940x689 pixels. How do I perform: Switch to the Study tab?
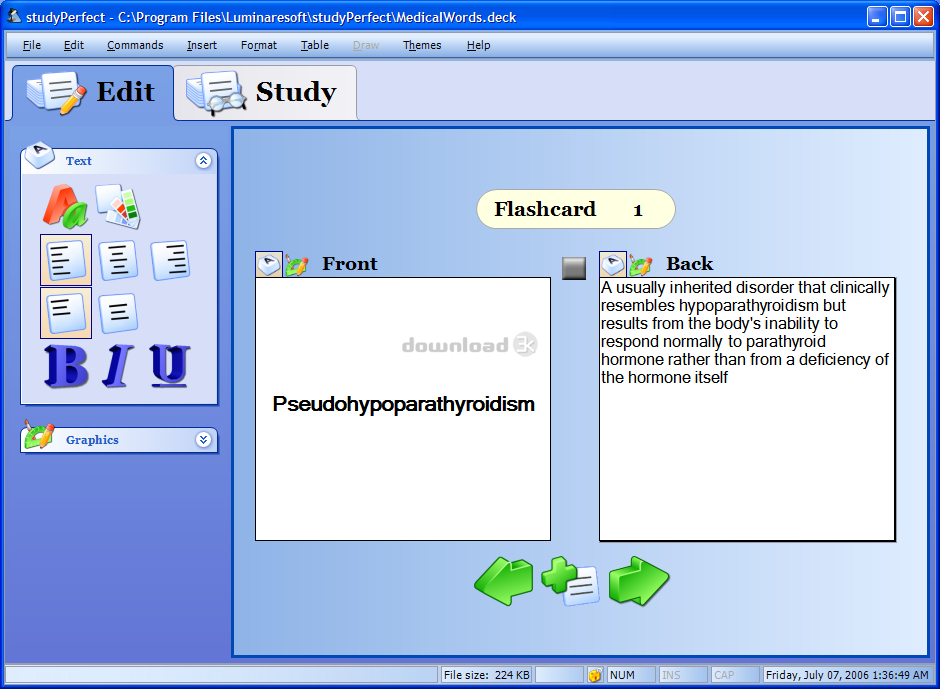point(266,93)
